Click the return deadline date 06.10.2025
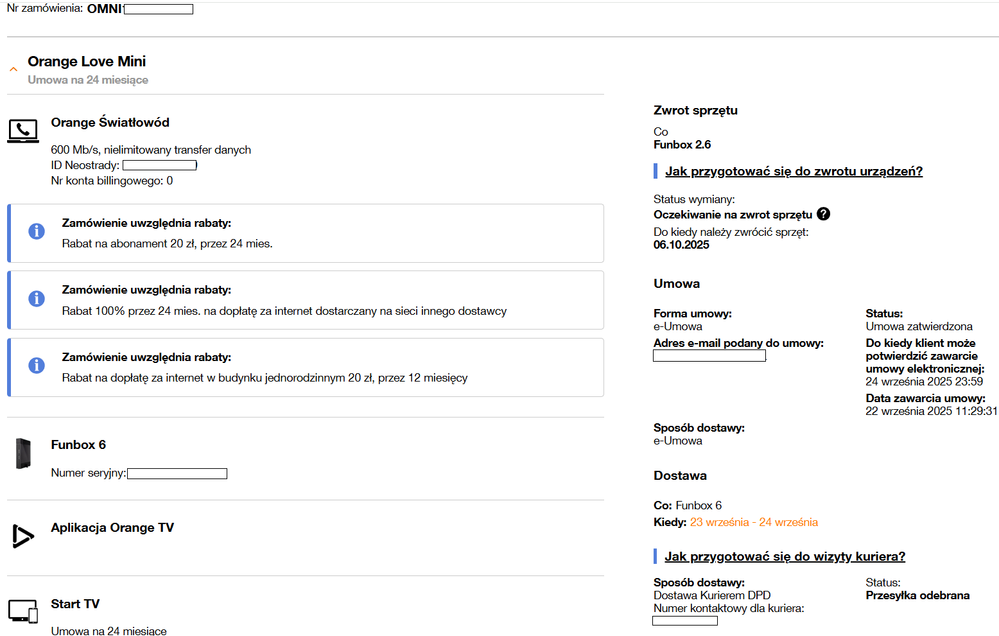Image resolution: width=999 pixels, height=636 pixels. coord(681,245)
